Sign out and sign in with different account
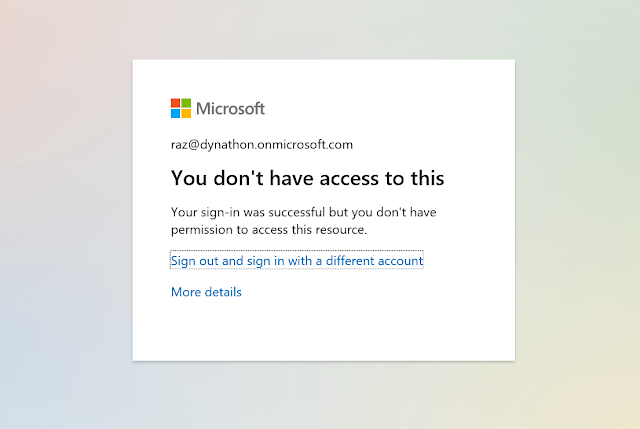 [297, 260]
